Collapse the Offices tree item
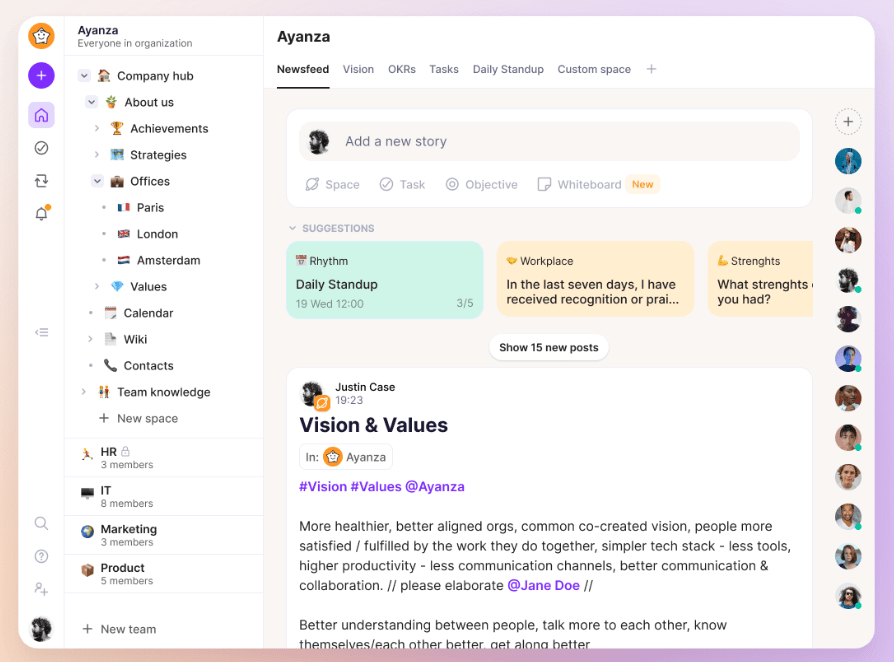The width and height of the screenshot is (894, 662). coord(97,181)
